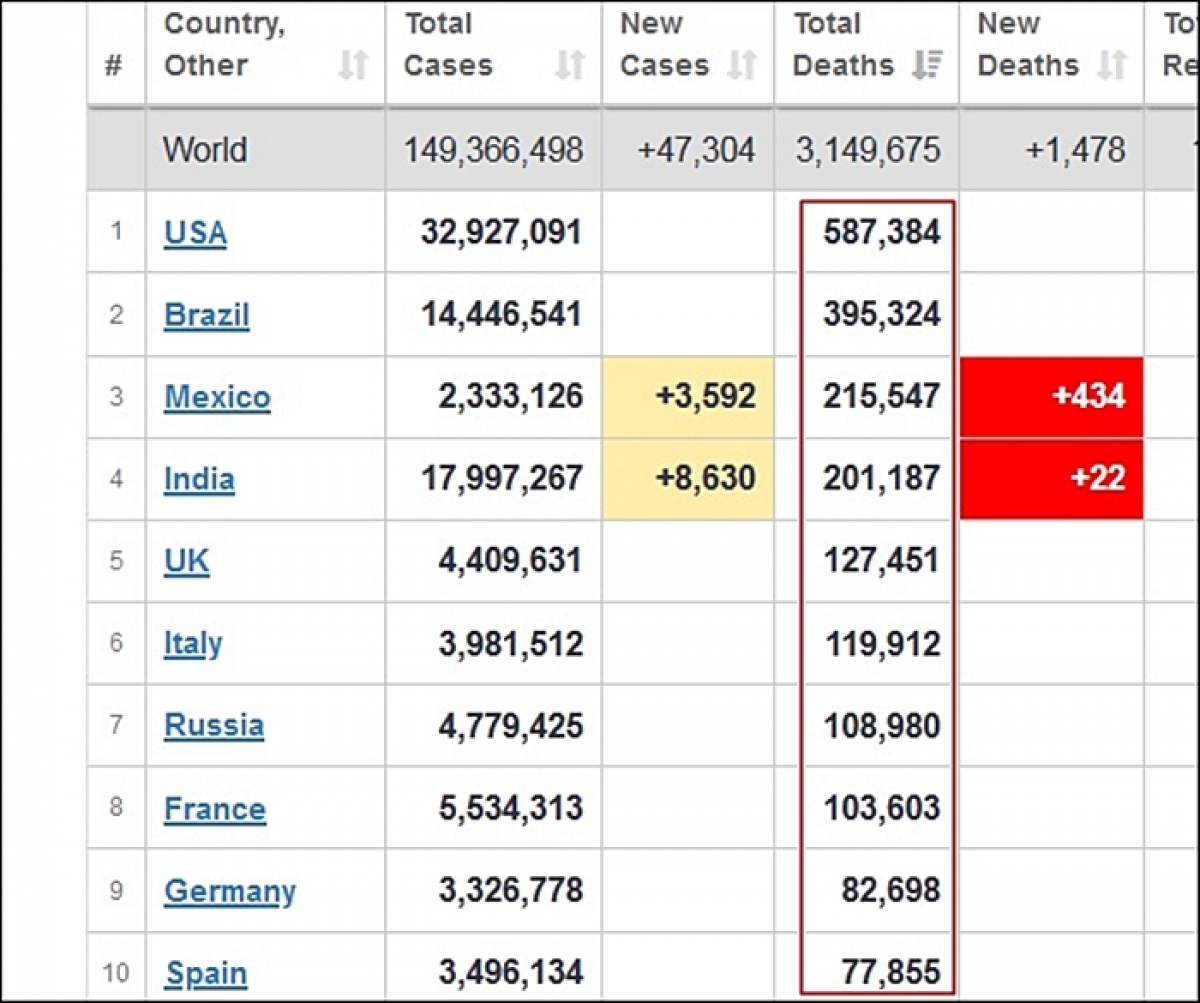The height and width of the screenshot is (1003, 1200).
Task: Open the France country link
Action: click(x=215, y=808)
